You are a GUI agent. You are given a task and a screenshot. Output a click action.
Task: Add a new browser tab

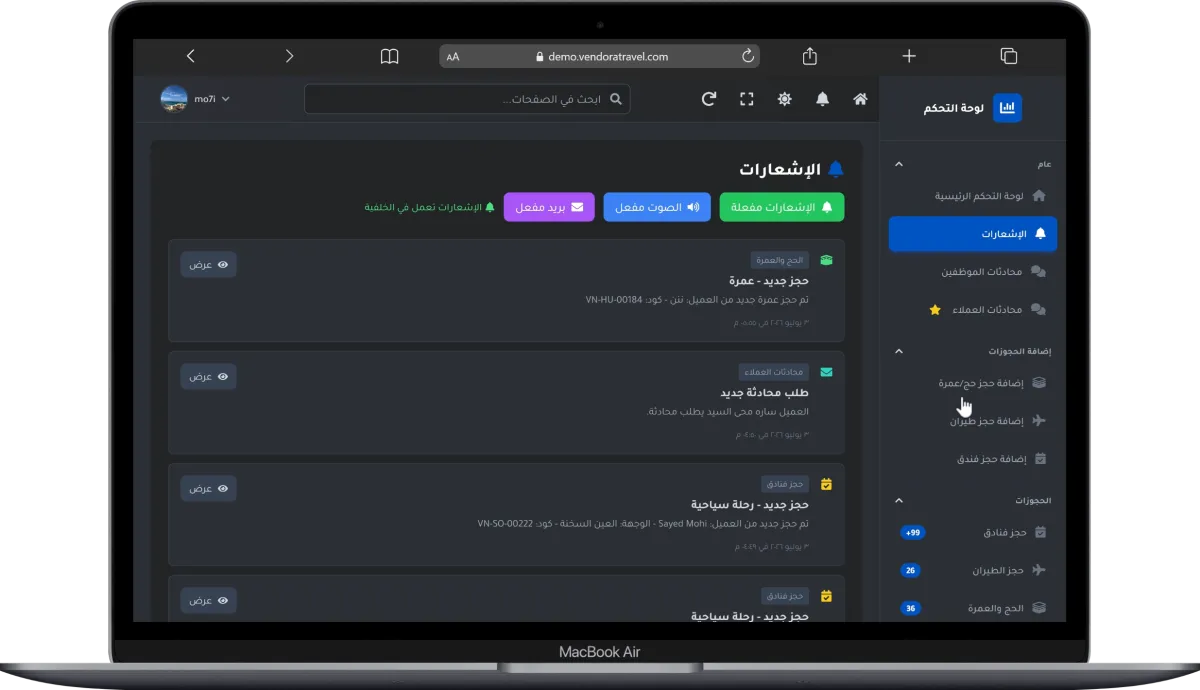[908, 56]
